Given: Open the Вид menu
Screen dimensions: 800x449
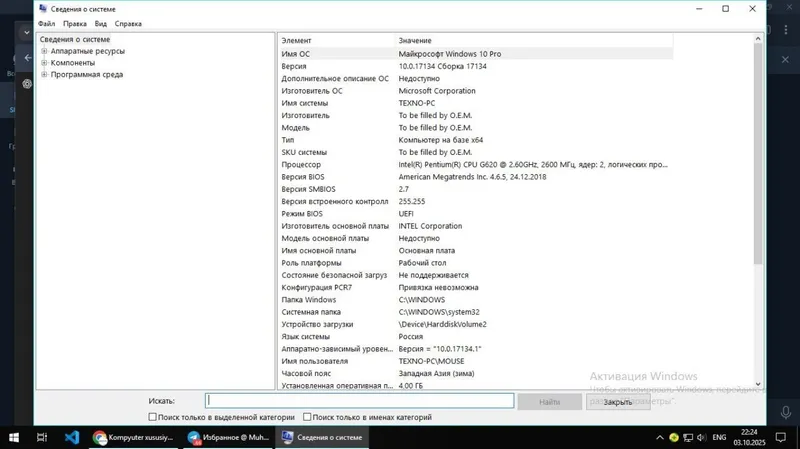Looking at the screenshot, I should [x=101, y=23].
